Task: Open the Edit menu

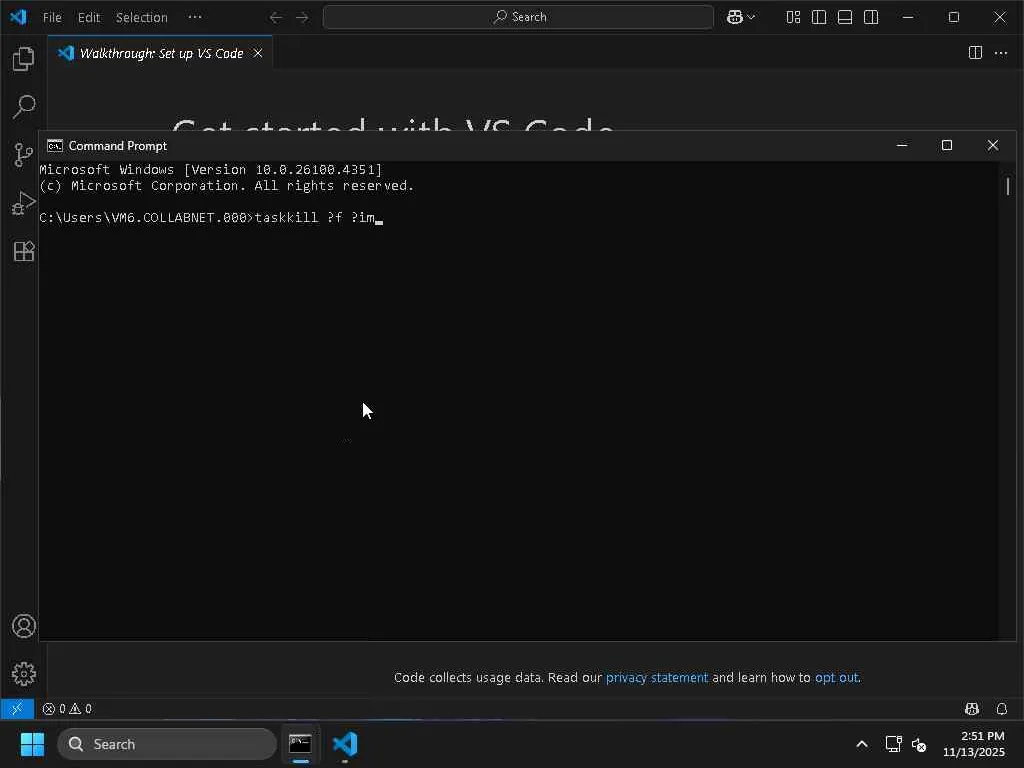Action: click(x=89, y=17)
